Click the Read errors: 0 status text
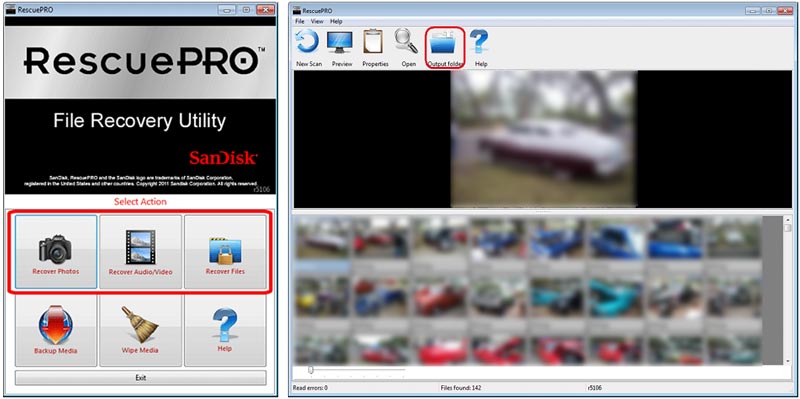The width and height of the screenshot is (800, 399). pos(310,388)
